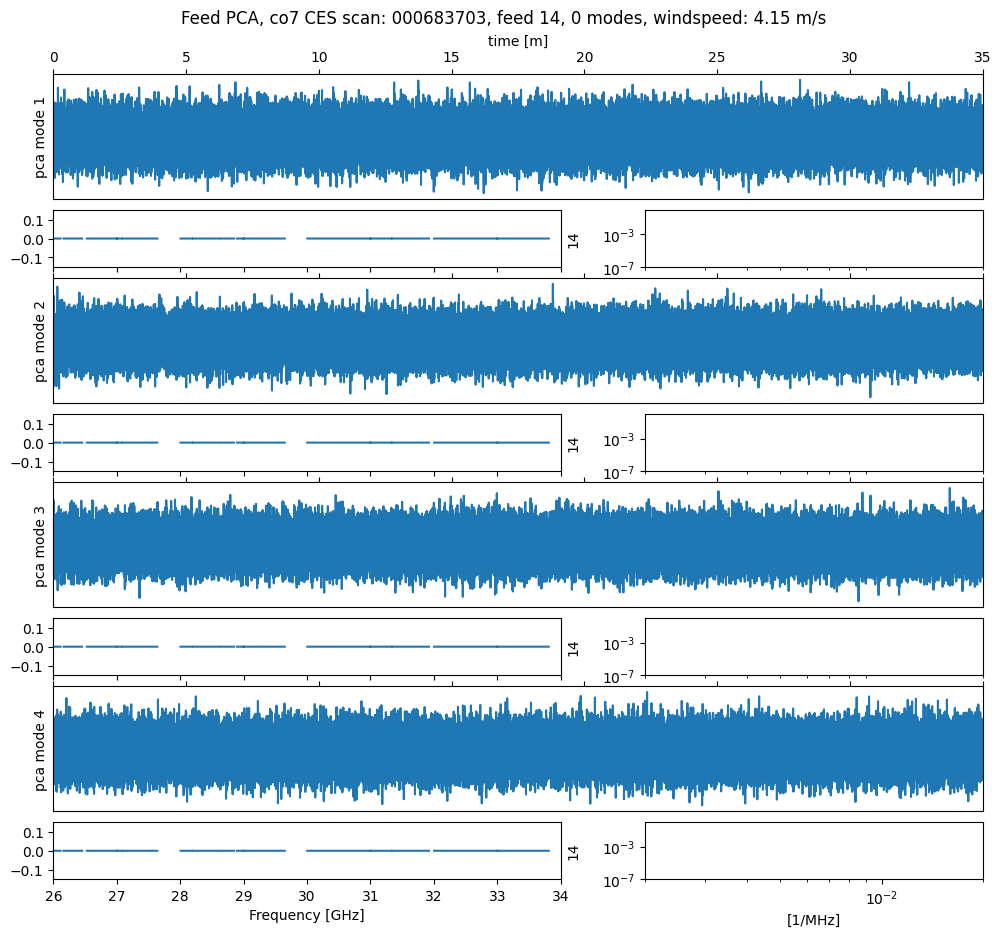Click the 'pca mode 4' y-axis label
1001x937 pixels.
coord(41,749)
